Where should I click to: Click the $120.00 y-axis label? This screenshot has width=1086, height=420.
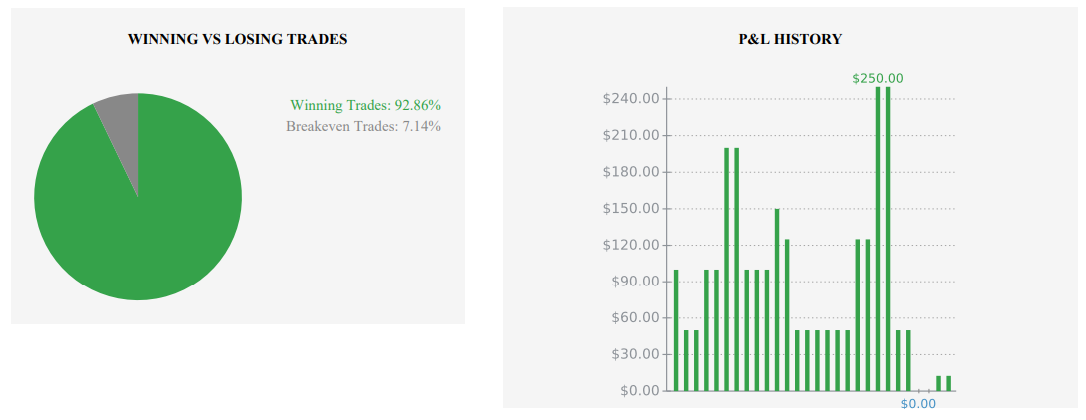[632, 245]
